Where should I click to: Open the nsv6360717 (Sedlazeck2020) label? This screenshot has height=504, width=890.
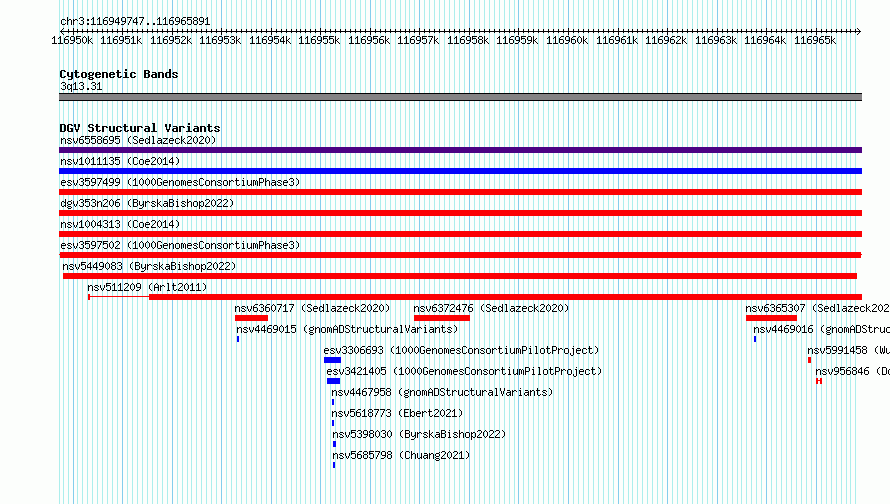tap(312, 308)
